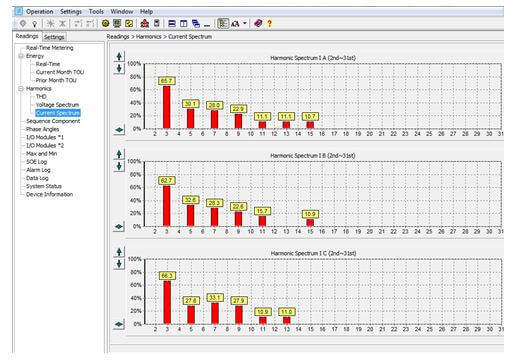518x364 pixels.
Task: Select Real-Time Metering in tree
Action: coord(50,48)
